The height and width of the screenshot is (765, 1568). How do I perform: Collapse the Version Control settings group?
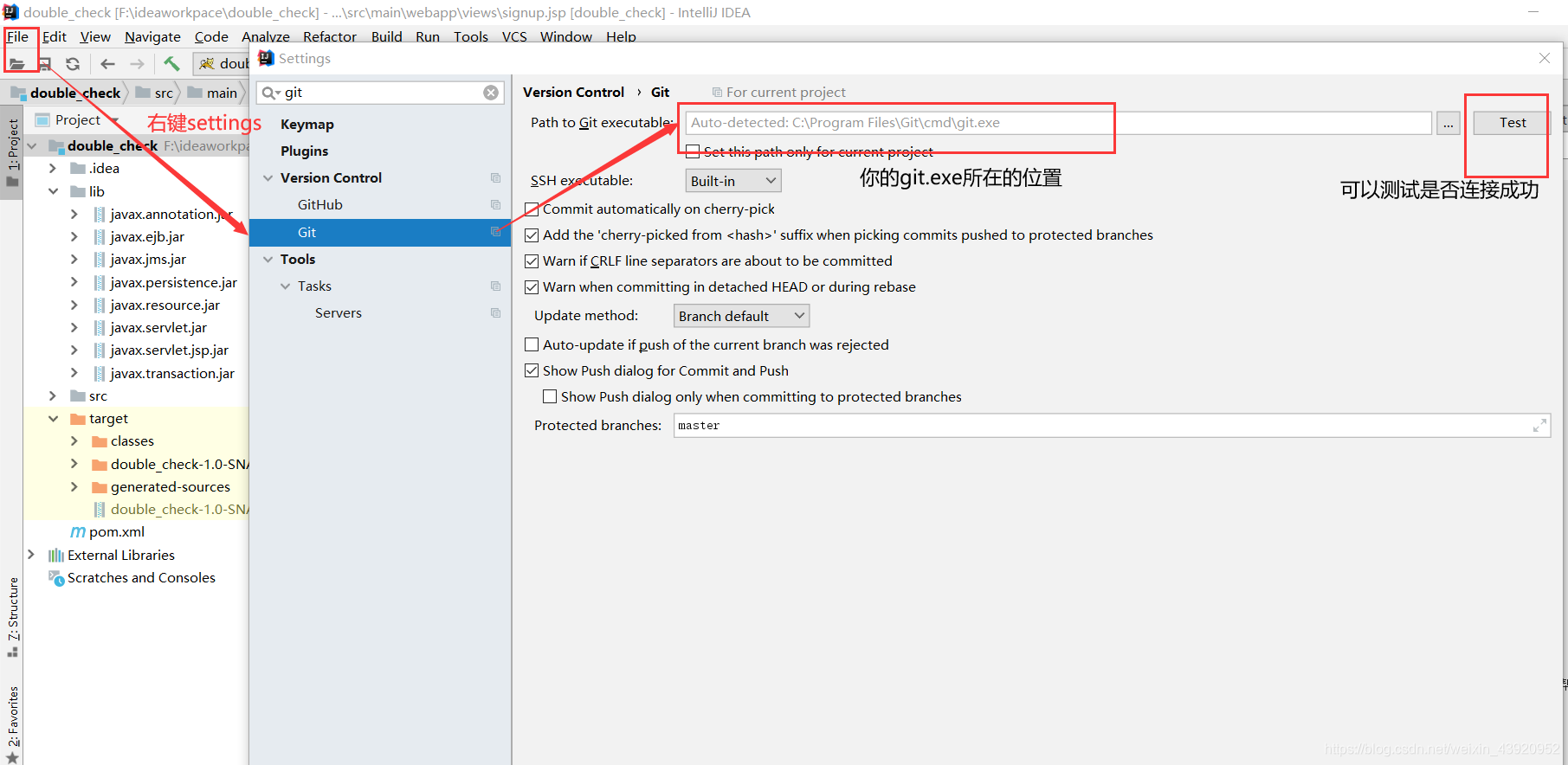[268, 177]
